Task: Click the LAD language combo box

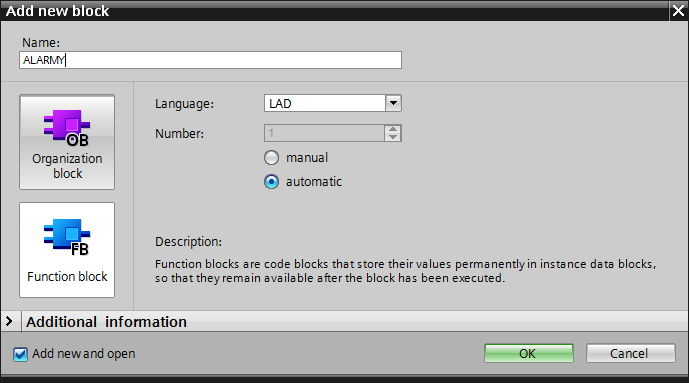Action: pos(333,103)
